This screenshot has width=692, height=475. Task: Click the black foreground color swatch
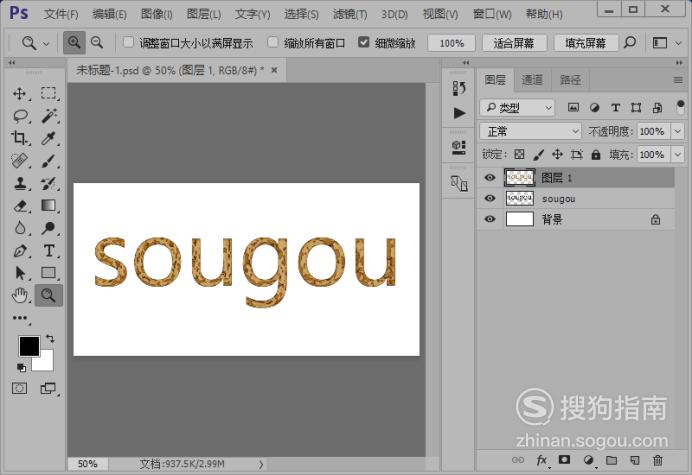(x=28, y=346)
